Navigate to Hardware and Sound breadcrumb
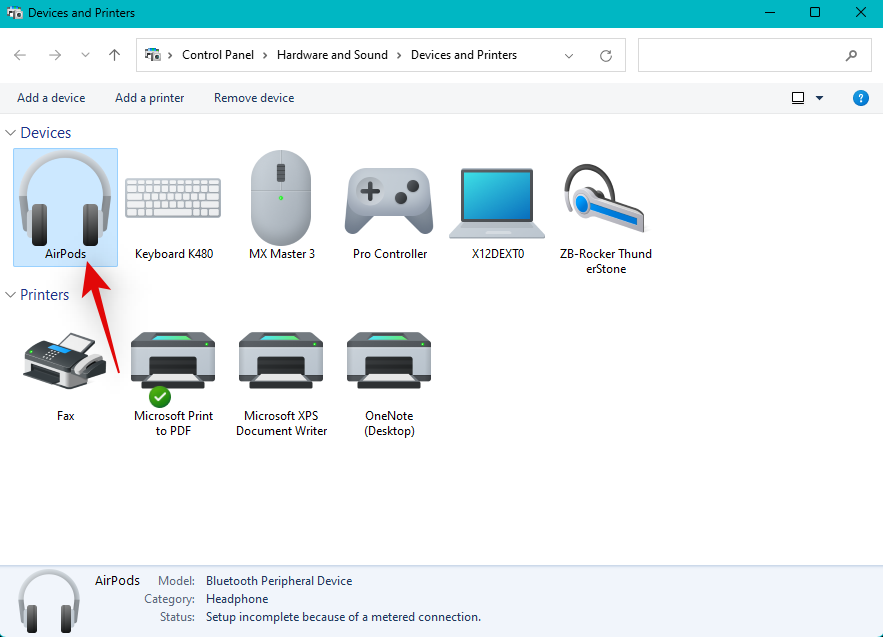Viewport: 883px width, 637px height. pyautogui.click(x=332, y=55)
